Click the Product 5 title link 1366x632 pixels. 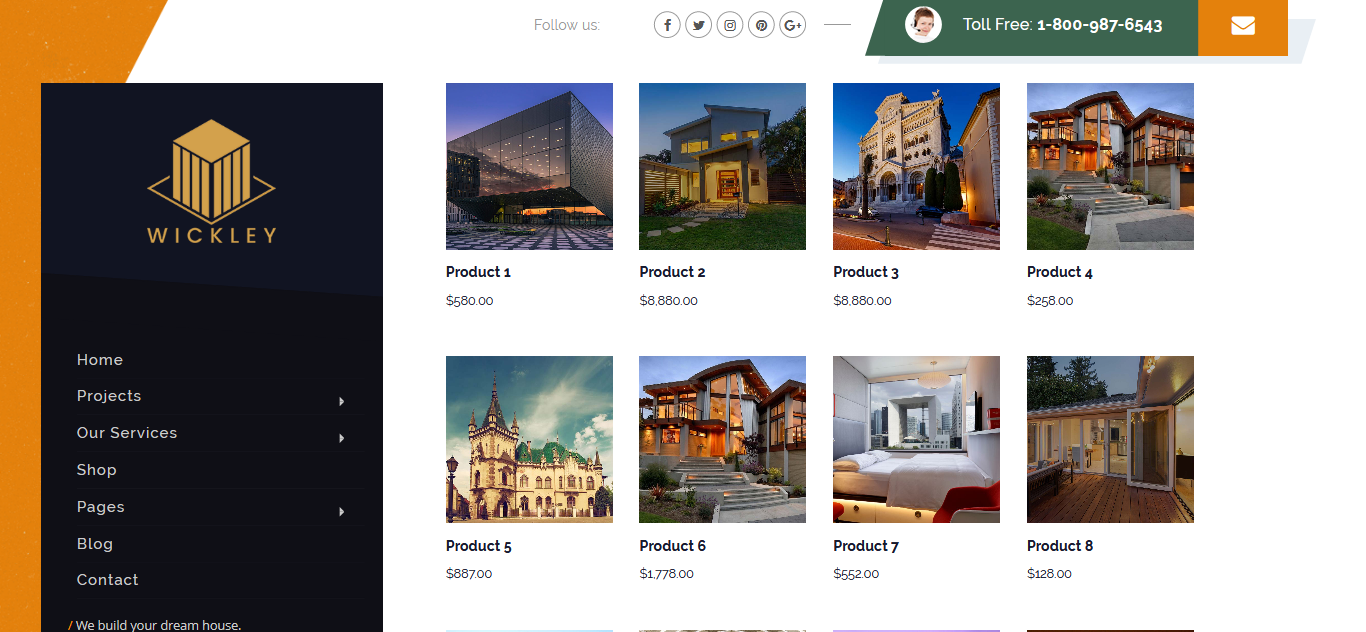pyautogui.click(x=479, y=546)
